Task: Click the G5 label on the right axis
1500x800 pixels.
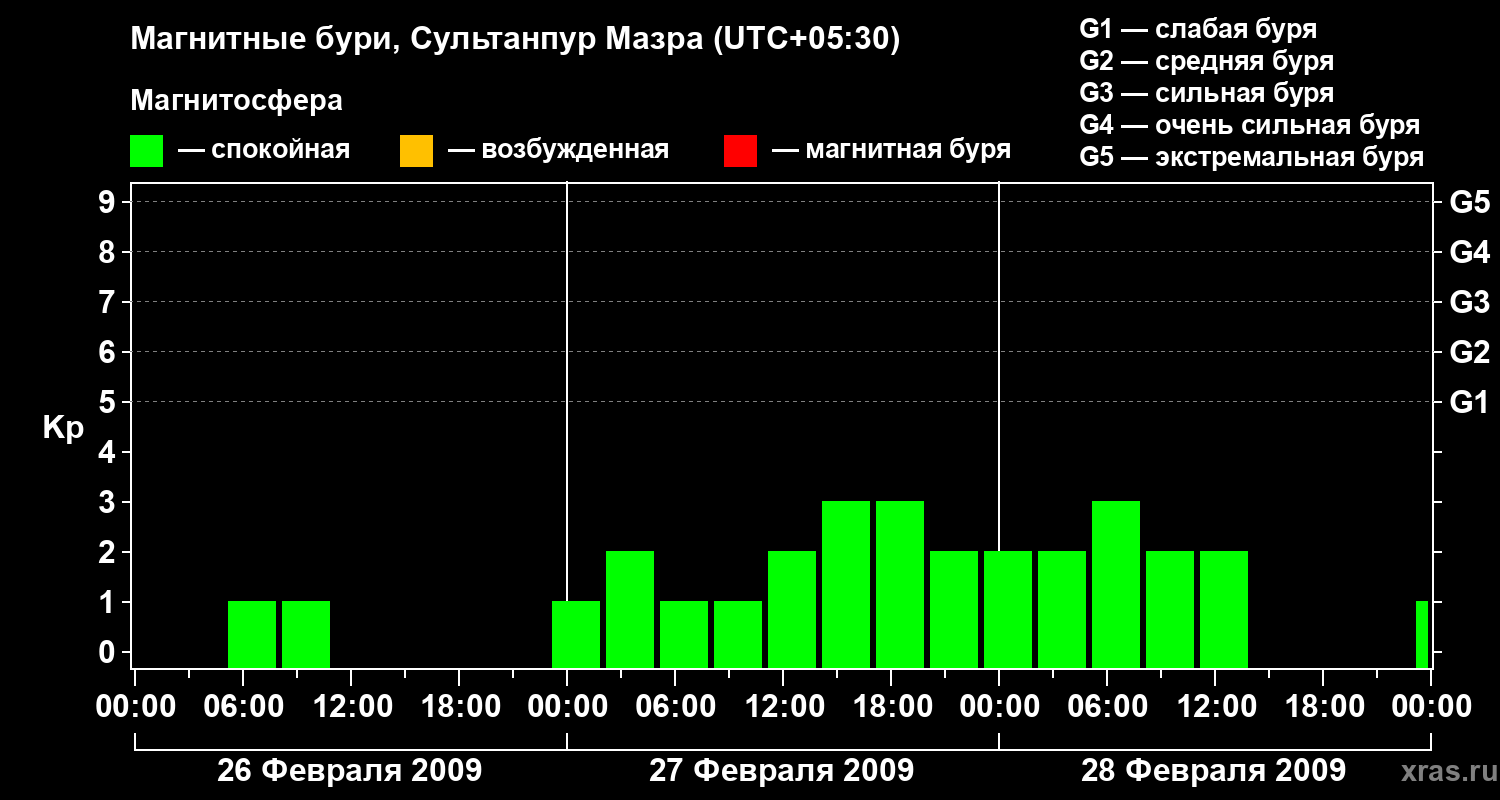Action: coord(1469,202)
